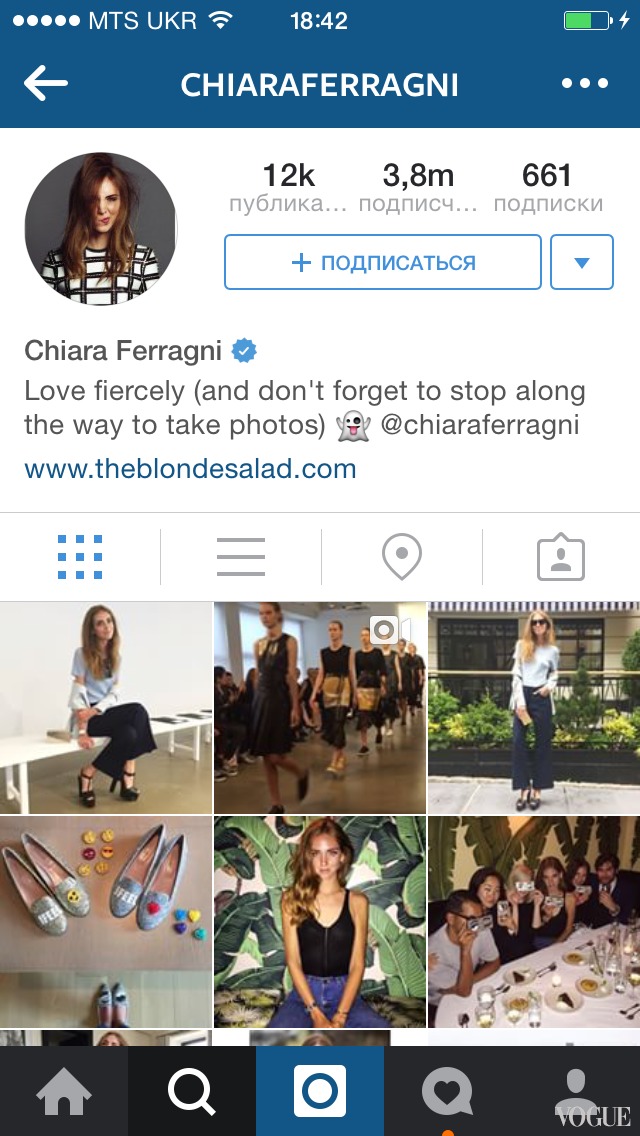Open Chiara Ferragni's profile picture
Image resolution: width=640 pixels, height=1136 pixels.
coord(101,228)
